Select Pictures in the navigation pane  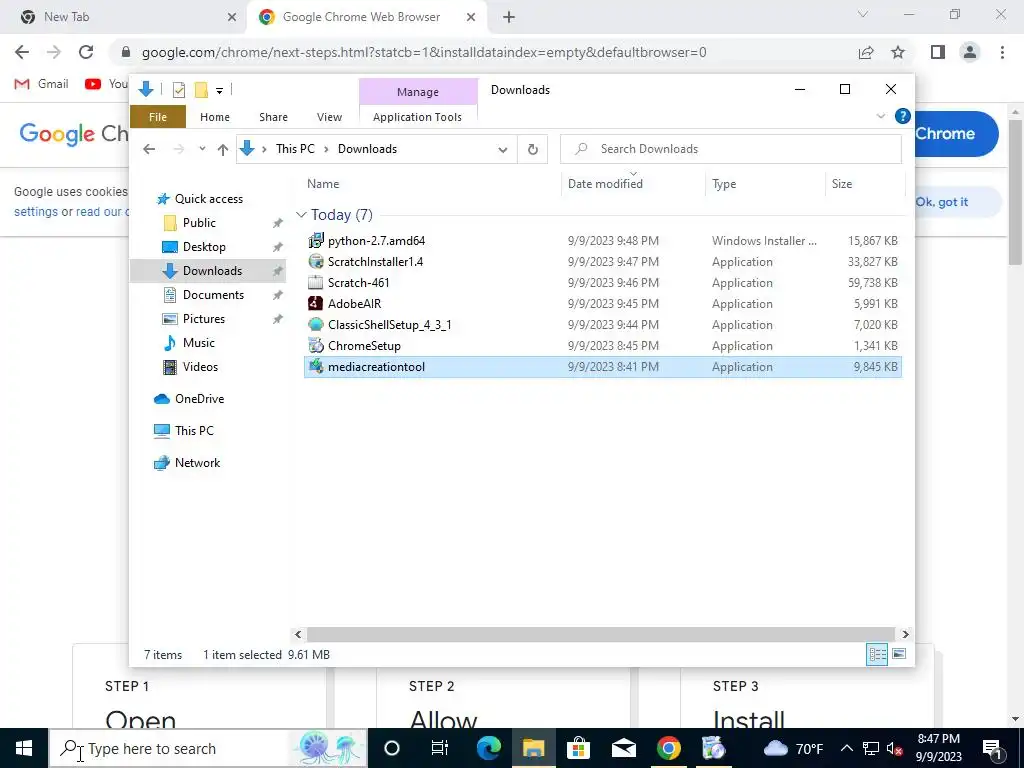pos(204,319)
